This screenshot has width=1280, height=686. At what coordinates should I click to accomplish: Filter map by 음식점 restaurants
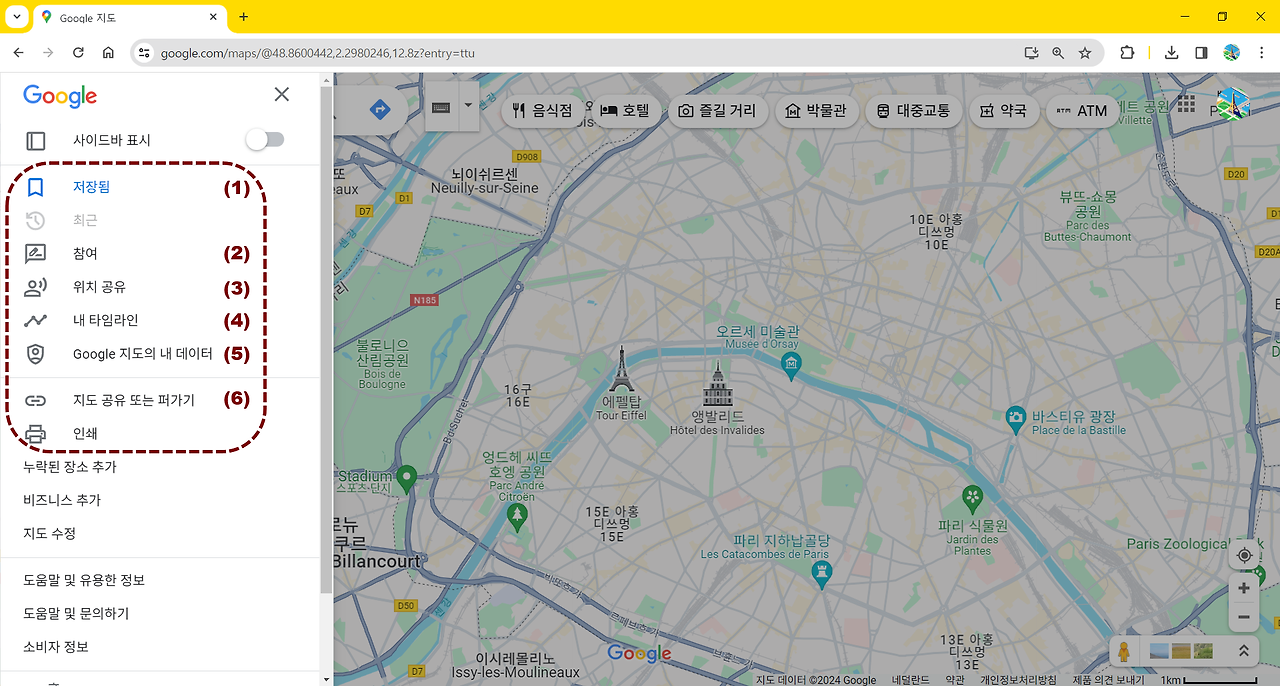click(x=542, y=111)
